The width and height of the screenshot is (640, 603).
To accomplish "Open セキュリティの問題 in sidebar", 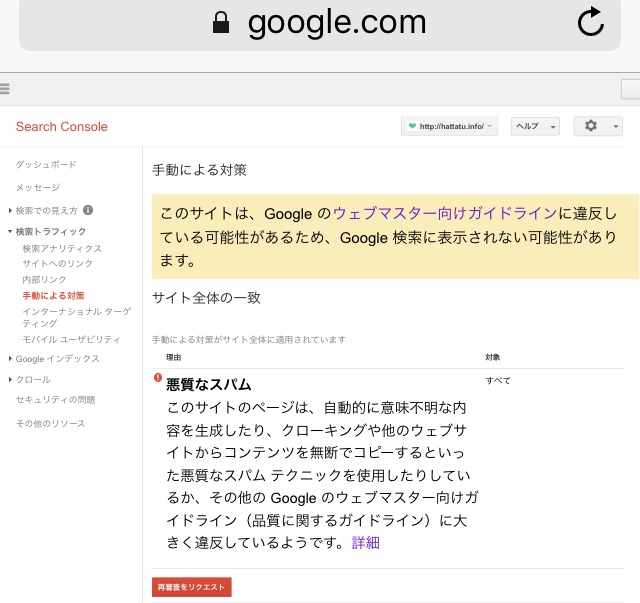I will pyautogui.click(x=56, y=400).
